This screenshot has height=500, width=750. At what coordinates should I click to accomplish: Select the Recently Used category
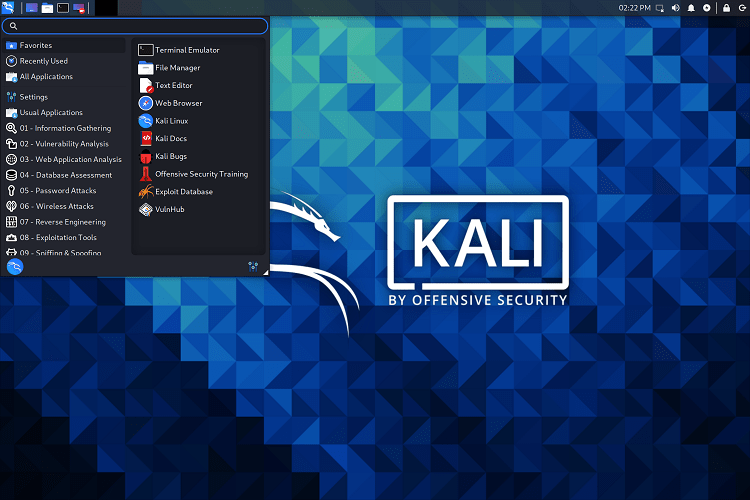pos(65,61)
